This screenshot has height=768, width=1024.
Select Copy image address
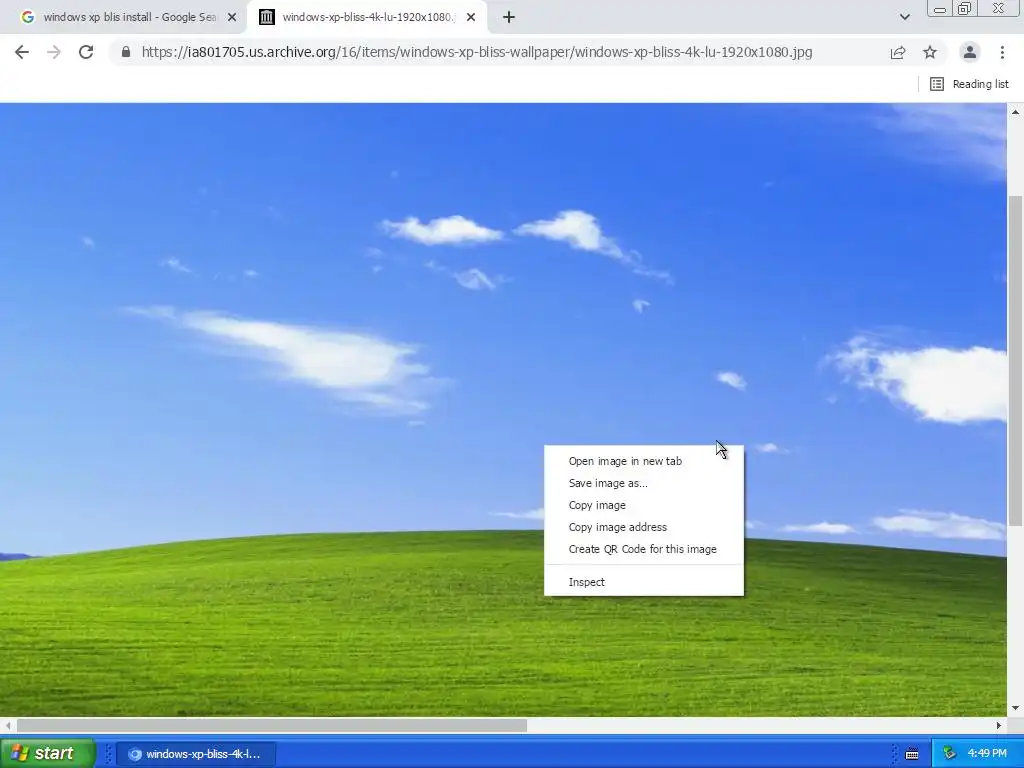[643, 527]
